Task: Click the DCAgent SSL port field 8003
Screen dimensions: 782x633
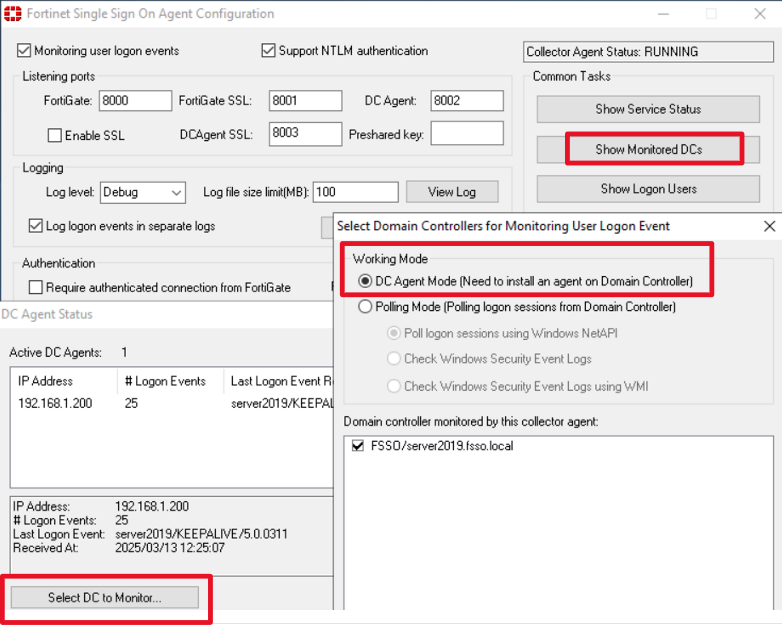Action: pos(305,134)
